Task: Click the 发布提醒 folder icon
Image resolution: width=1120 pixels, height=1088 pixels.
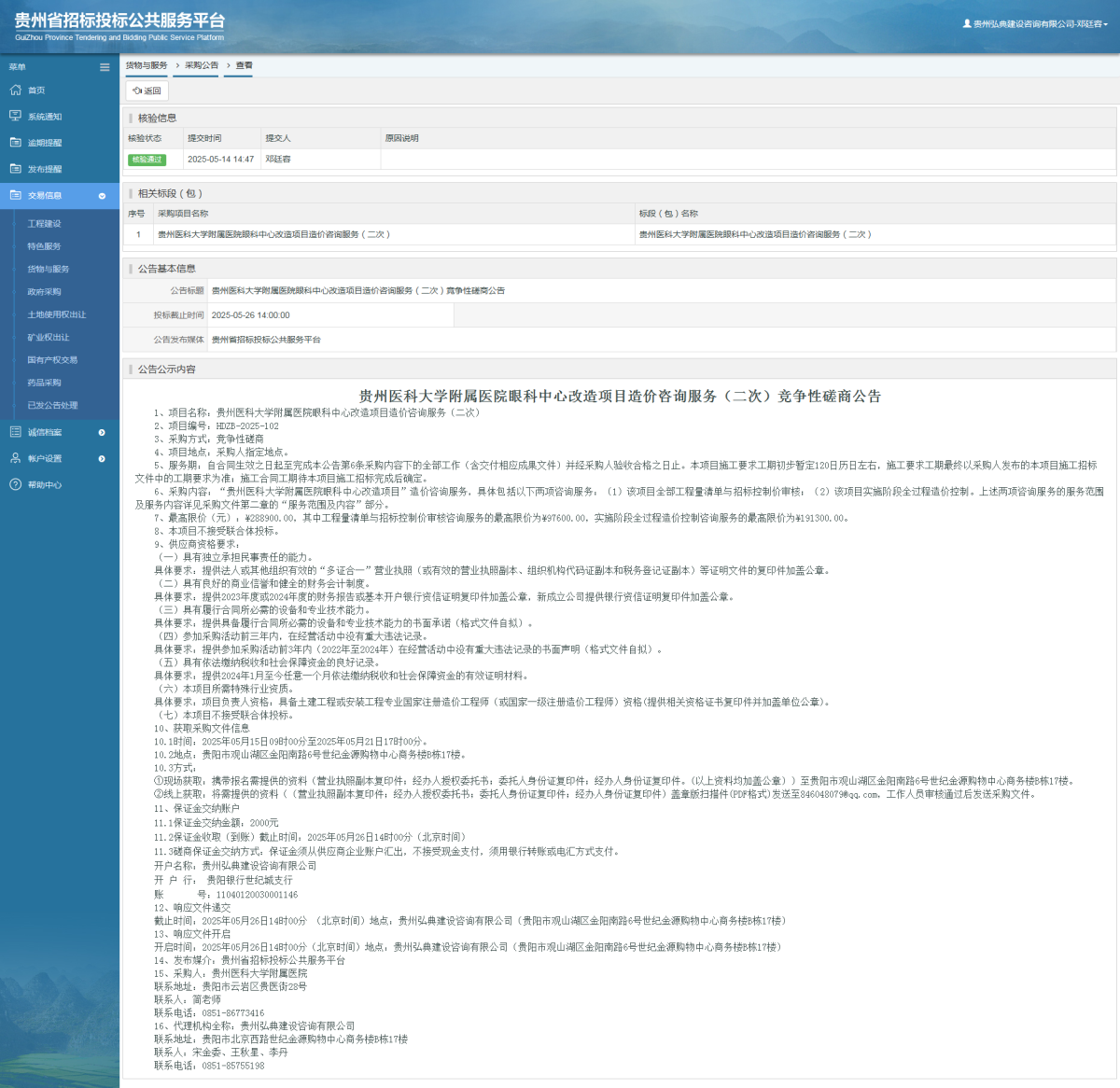Action: tap(15, 169)
